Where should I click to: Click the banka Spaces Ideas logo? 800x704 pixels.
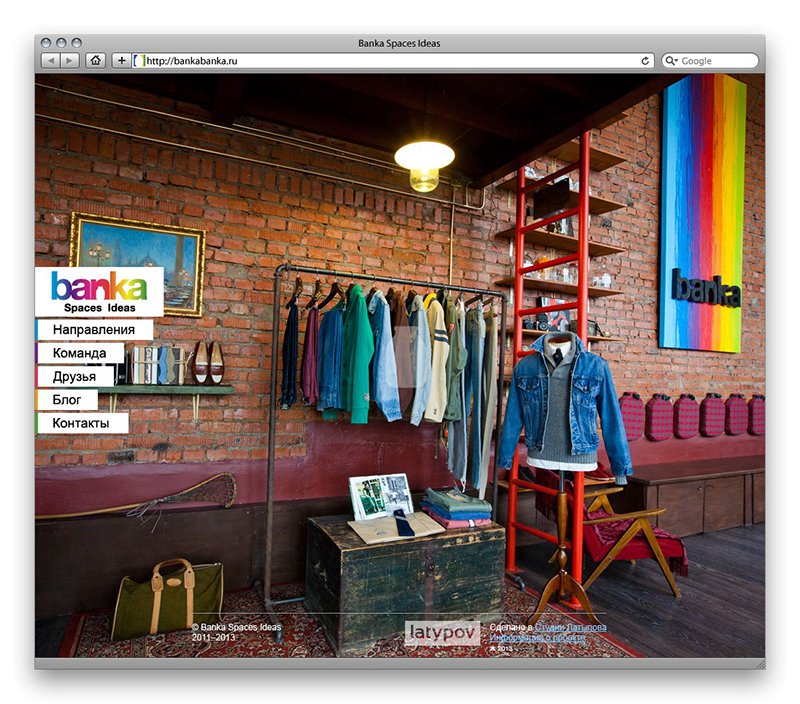click(99, 291)
